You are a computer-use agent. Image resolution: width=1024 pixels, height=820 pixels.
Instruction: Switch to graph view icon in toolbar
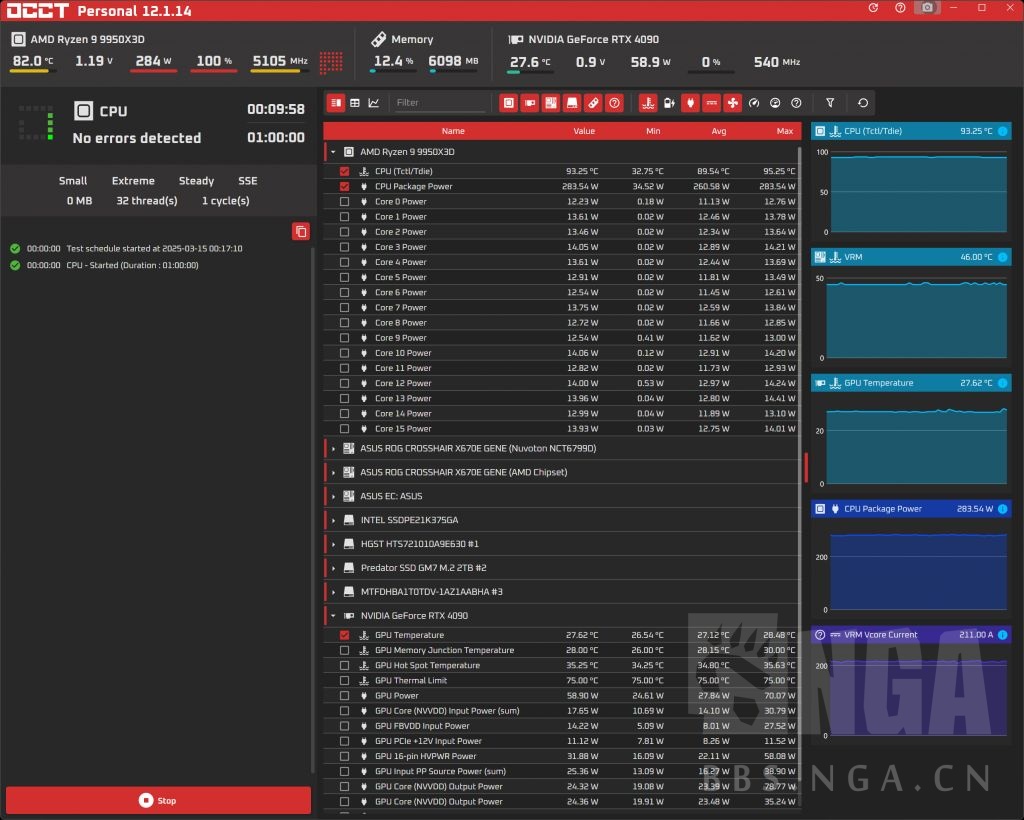(373, 102)
